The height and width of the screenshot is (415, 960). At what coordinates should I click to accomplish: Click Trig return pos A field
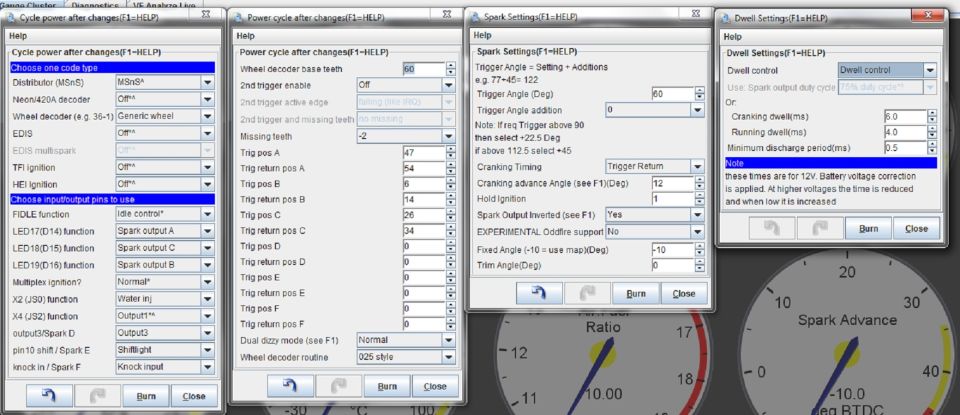coord(424,168)
